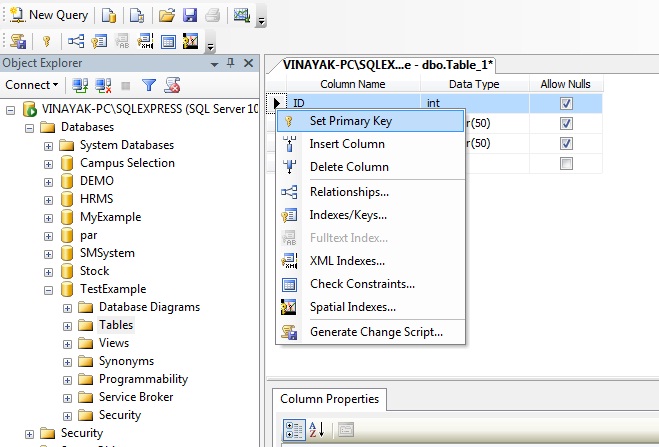Select Delete Column in the context menu

[x=348, y=166]
